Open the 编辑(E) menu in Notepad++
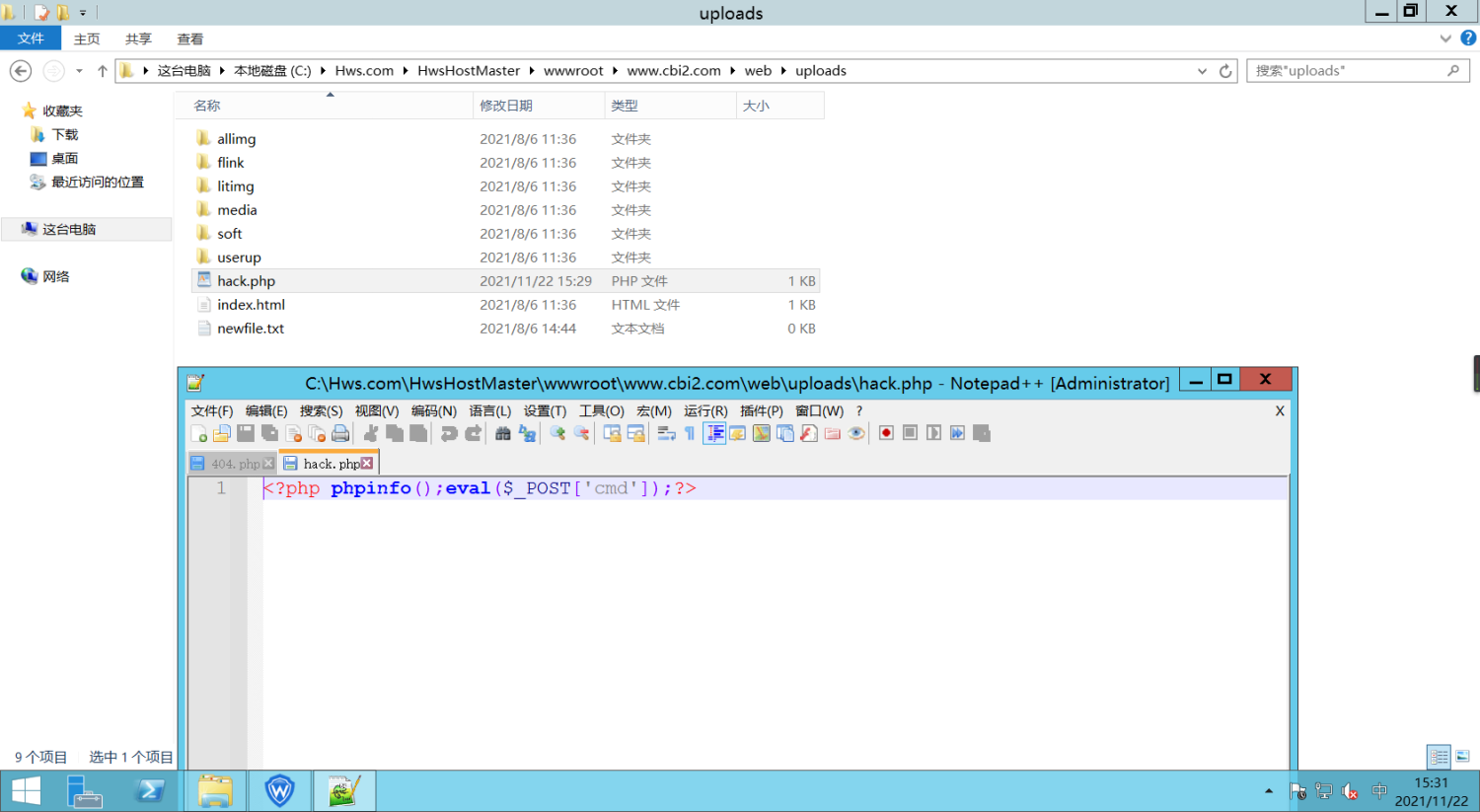Viewport: 1480px width, 812px height. pos(266,410)
